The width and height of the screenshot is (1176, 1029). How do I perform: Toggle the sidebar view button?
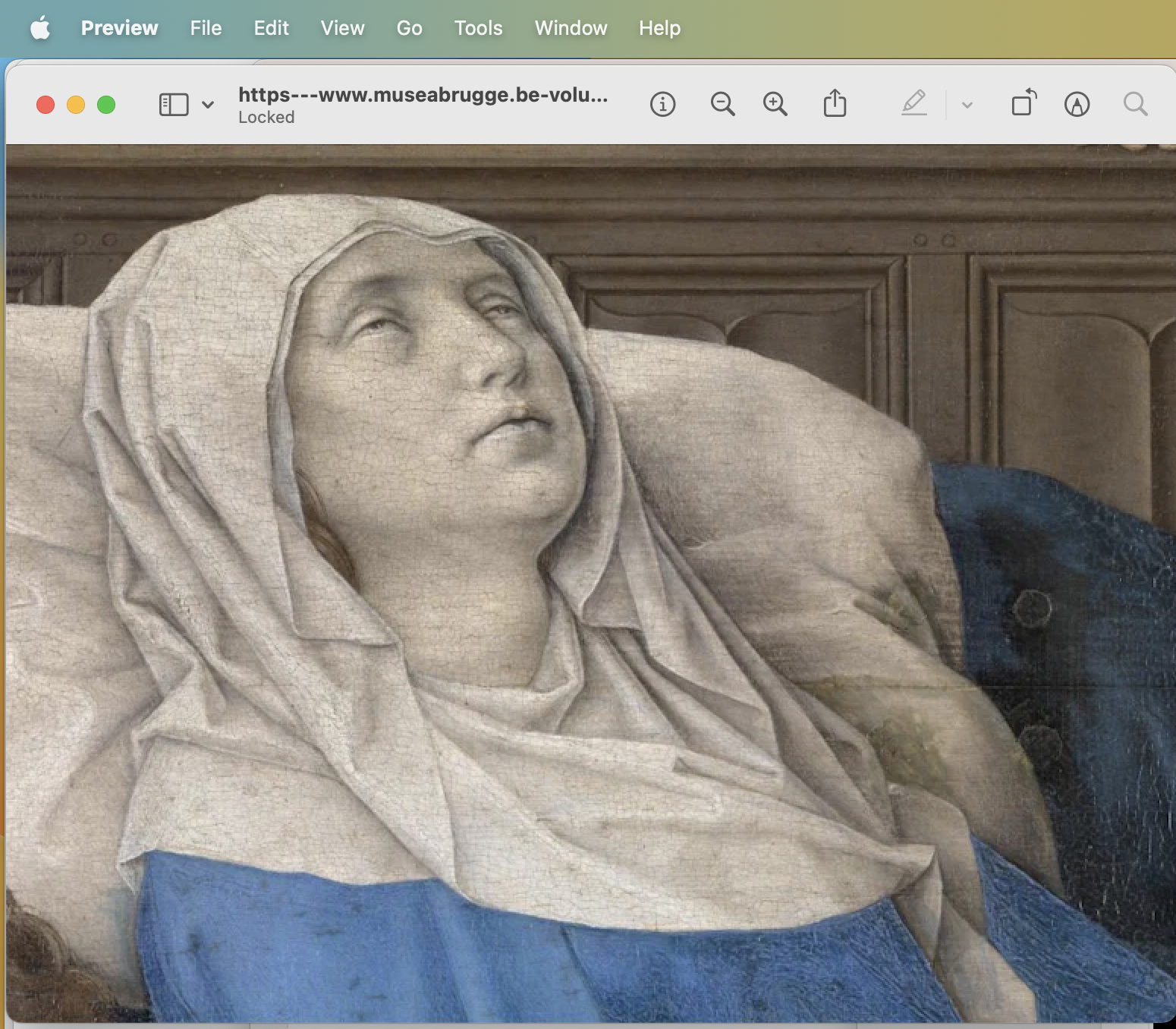[174, 105]
